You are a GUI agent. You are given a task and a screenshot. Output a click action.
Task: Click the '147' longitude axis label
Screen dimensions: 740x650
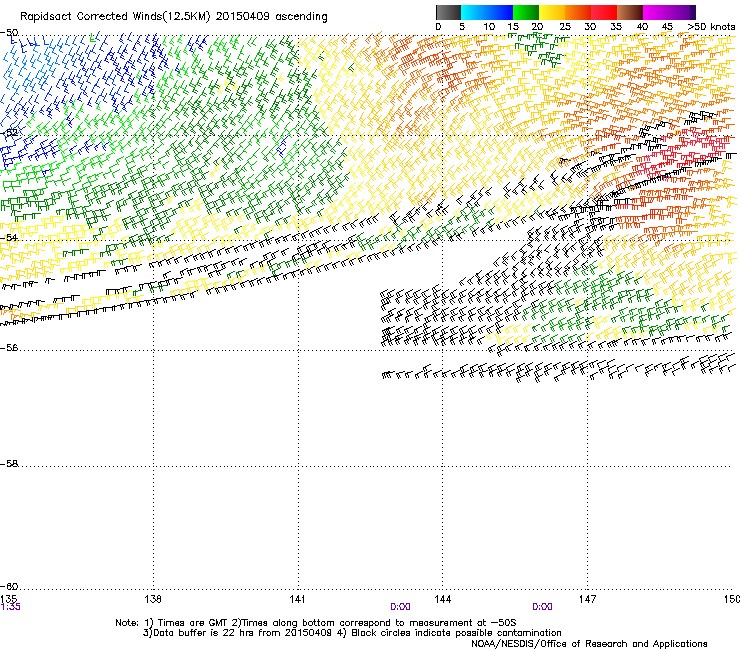point(587,599)
